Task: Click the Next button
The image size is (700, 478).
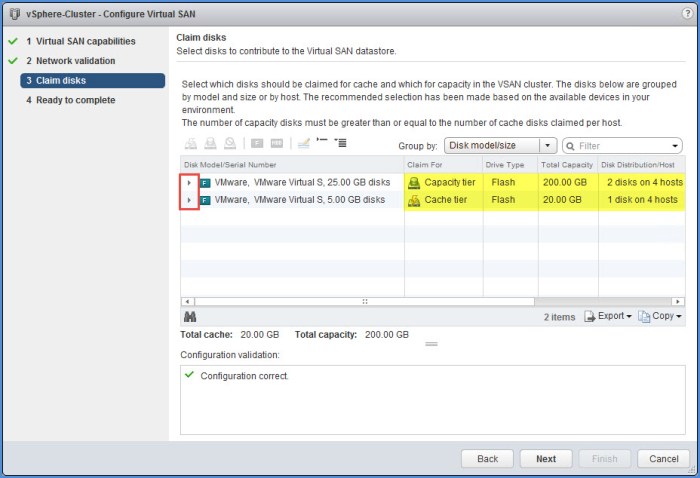Action: (546, 459)
